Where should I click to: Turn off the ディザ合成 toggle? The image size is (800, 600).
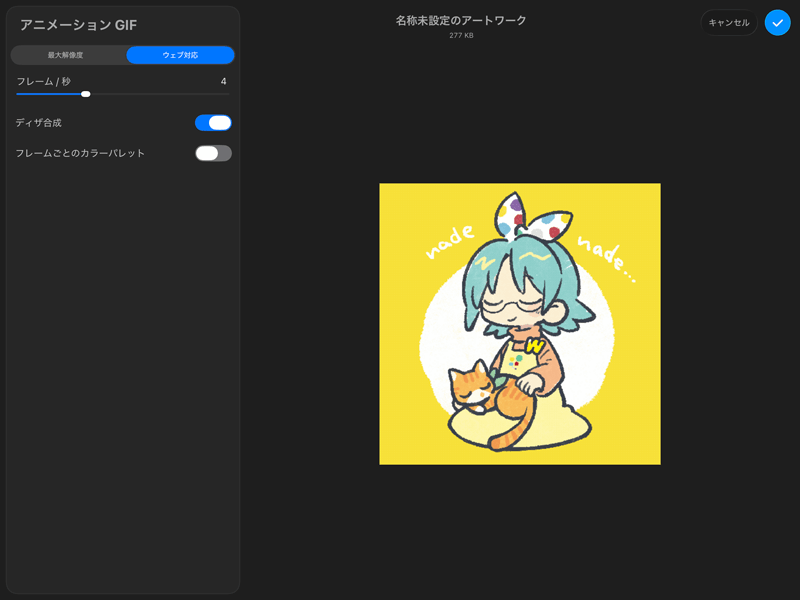213,123
